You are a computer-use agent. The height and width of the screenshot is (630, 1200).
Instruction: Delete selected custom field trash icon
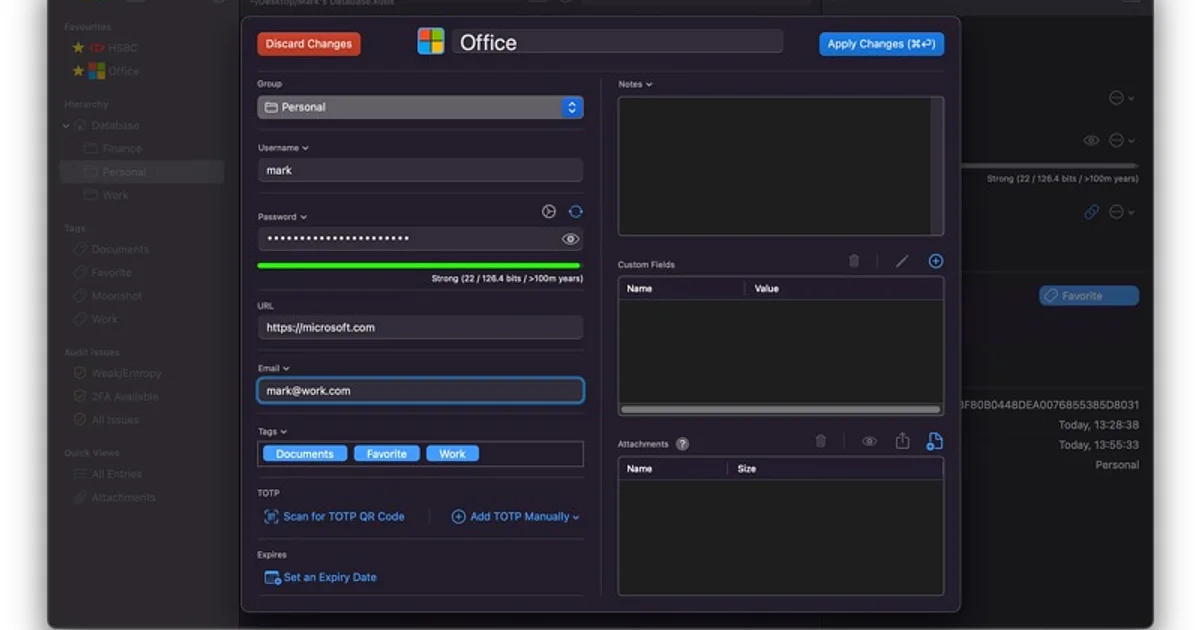[x=854, y=261]
